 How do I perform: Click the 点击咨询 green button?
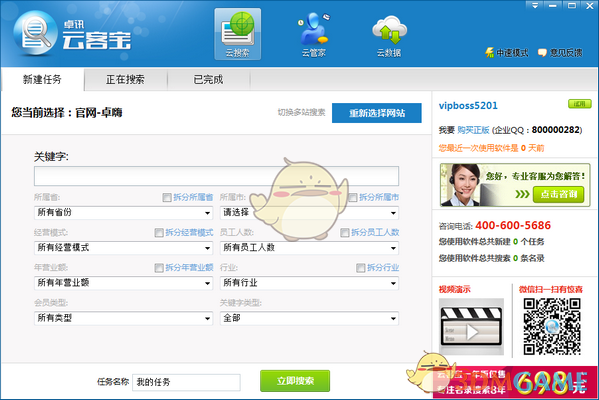pyautogui.click(x=559, y=194)
